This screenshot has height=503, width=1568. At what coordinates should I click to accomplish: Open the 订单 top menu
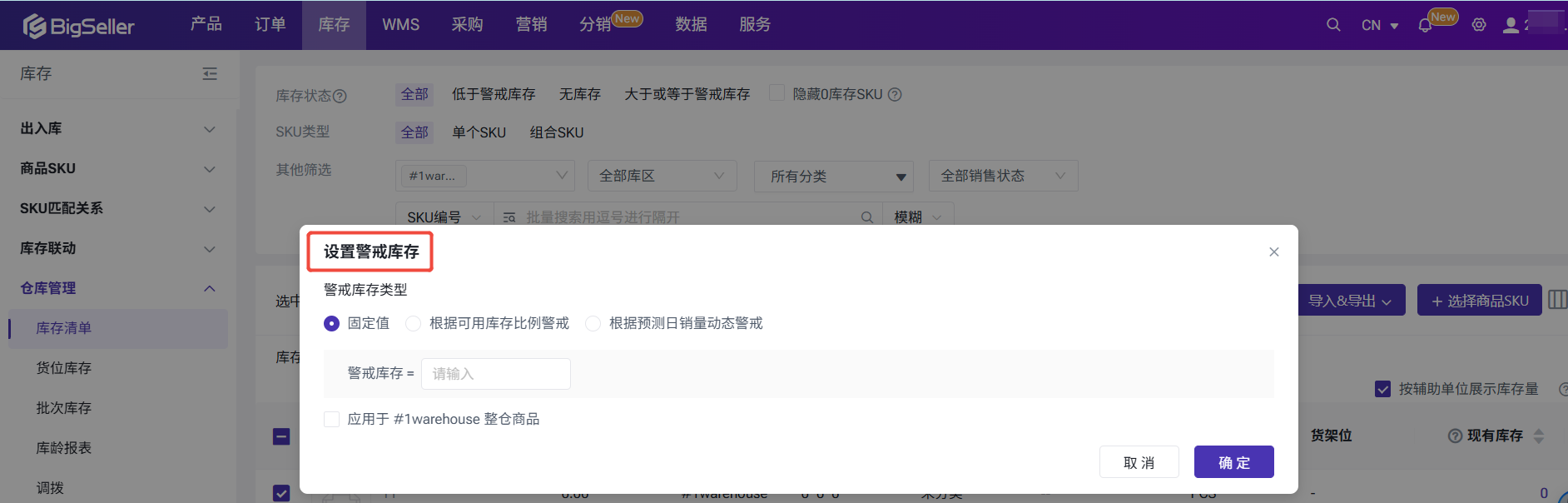pyautogui.click(x=270, y=25)
